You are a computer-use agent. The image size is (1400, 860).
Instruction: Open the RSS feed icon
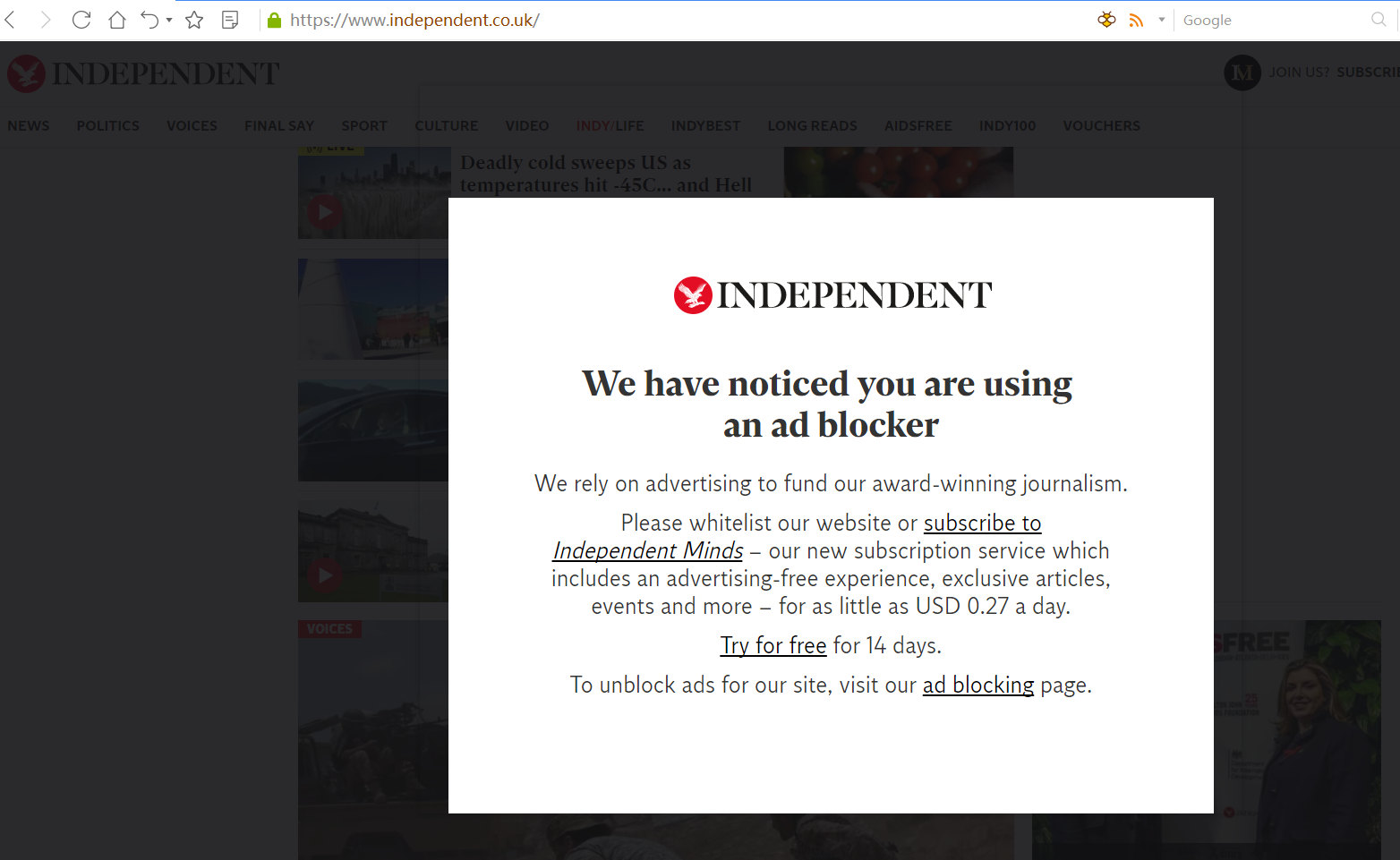(1136, 20)
